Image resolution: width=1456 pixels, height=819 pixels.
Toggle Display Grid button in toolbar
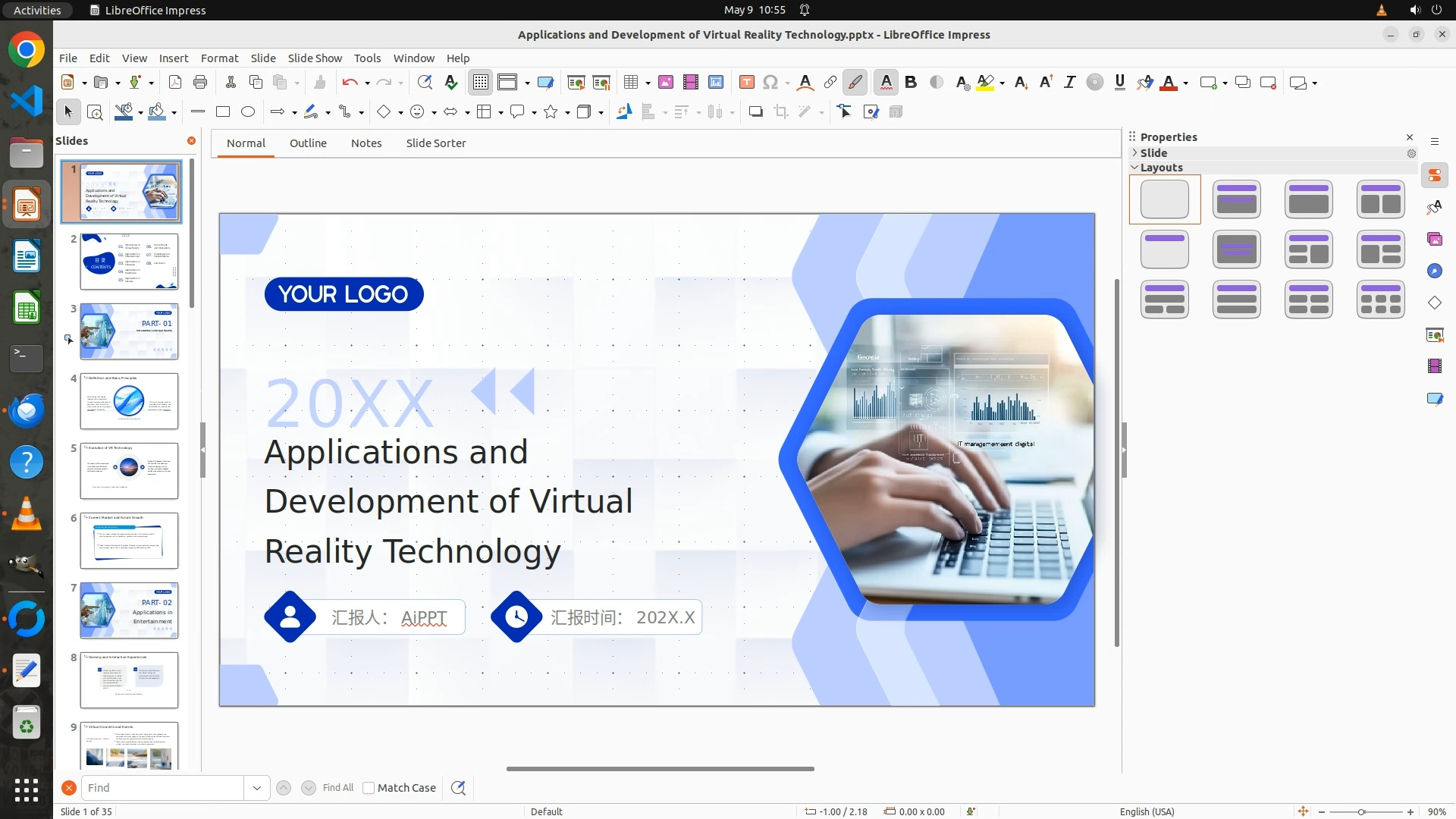coord(481,83)
